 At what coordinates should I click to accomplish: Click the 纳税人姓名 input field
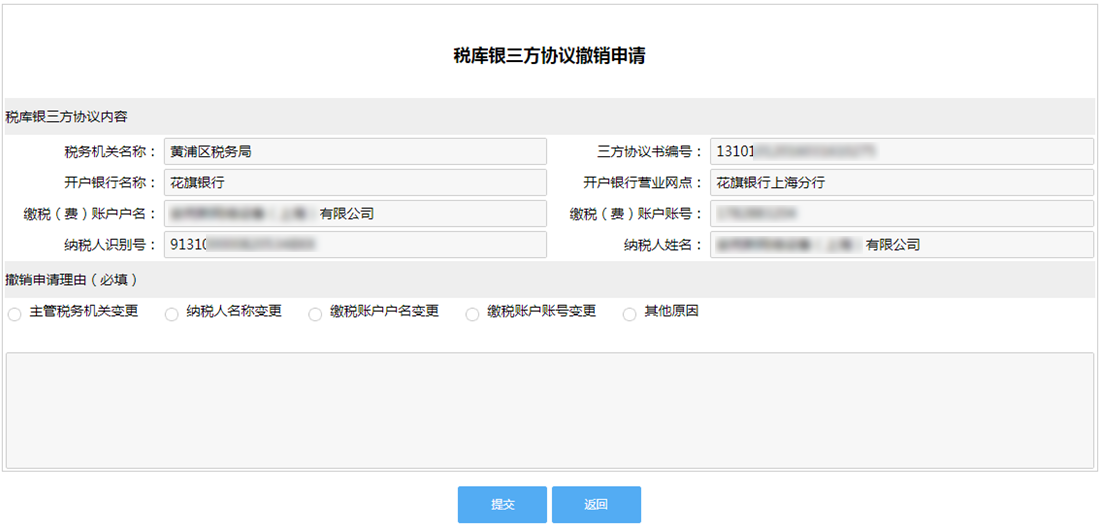901,245
